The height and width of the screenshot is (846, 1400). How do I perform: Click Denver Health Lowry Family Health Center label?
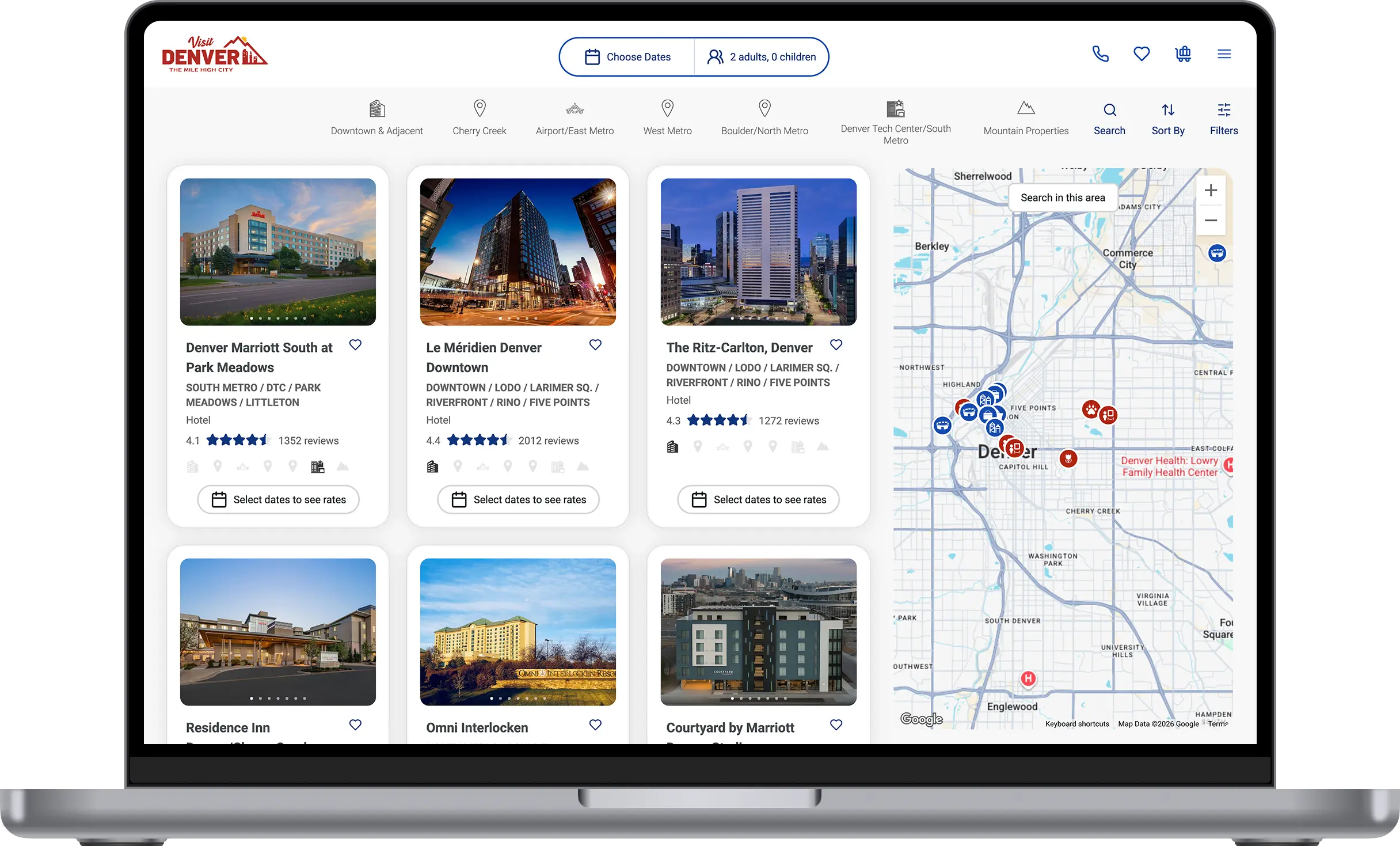pos(1169,466)
